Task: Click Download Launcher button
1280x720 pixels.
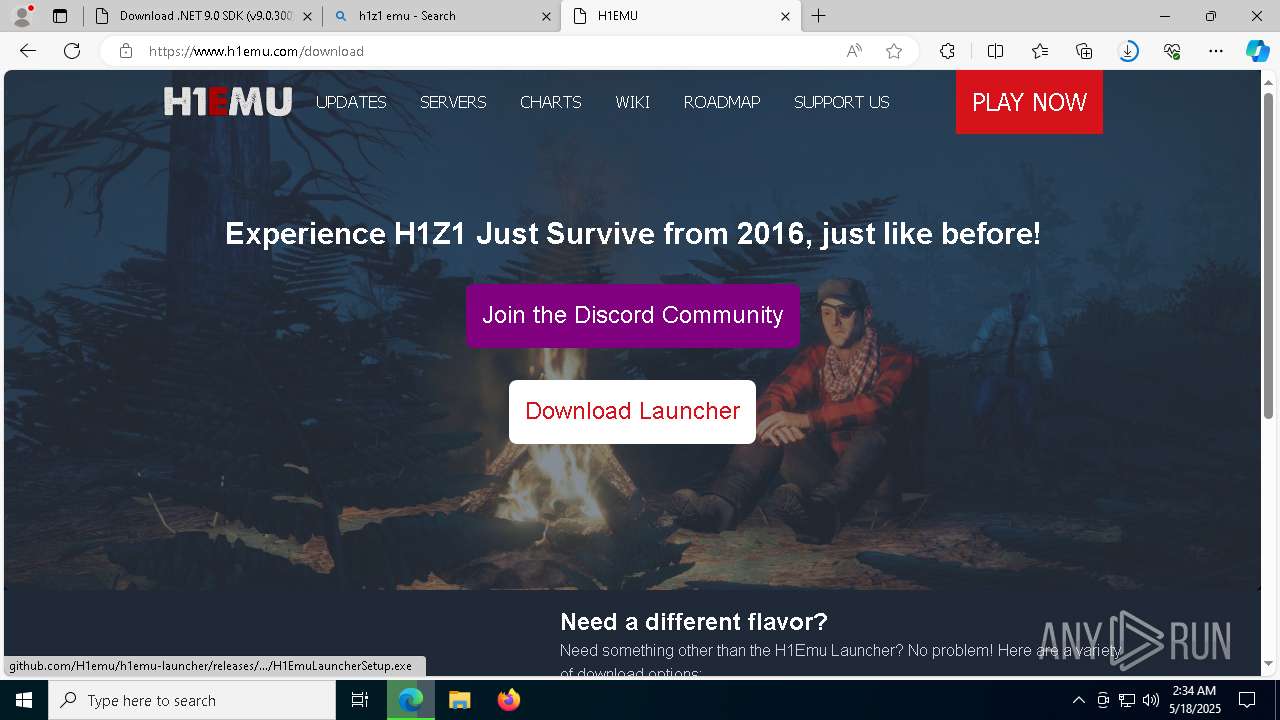Action: click(x=632, y=411)
